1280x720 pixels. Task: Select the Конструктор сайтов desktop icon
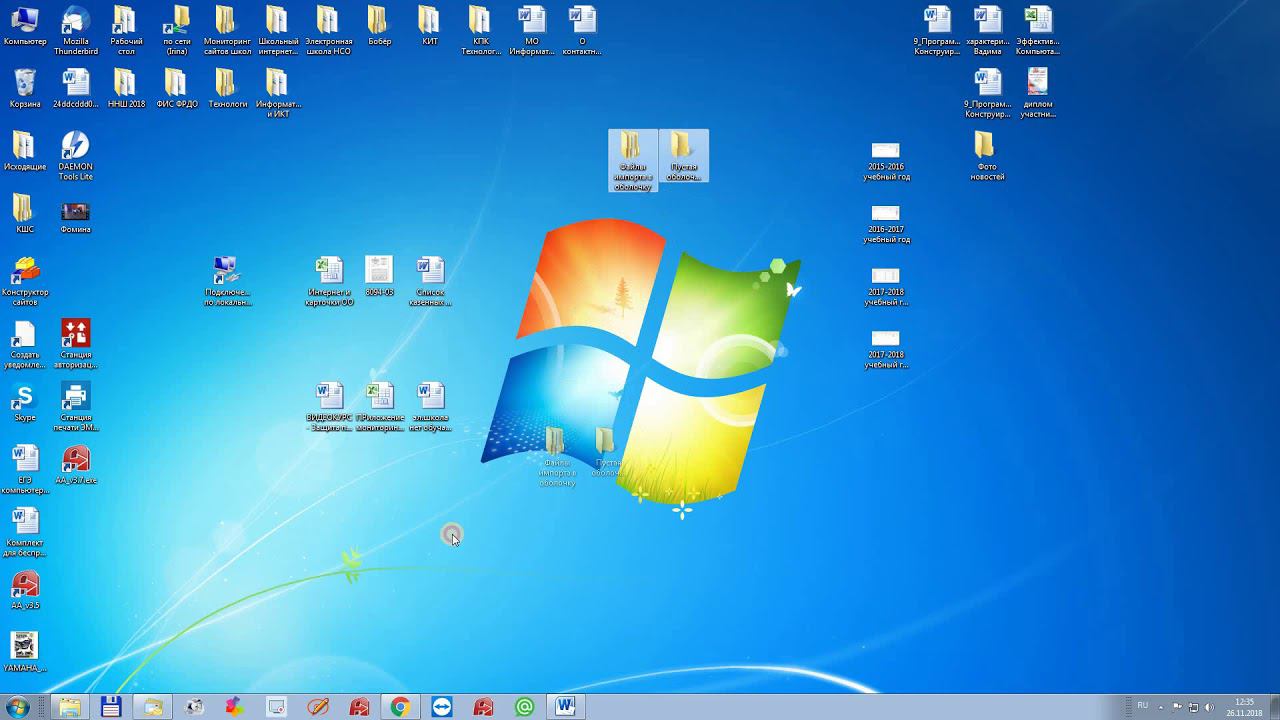(25, 273)
